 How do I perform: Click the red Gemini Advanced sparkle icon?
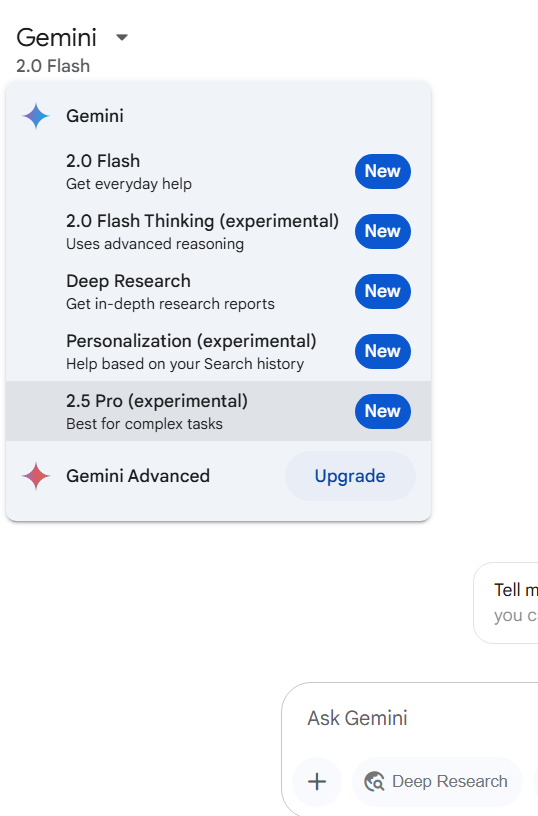pos(36,476)
